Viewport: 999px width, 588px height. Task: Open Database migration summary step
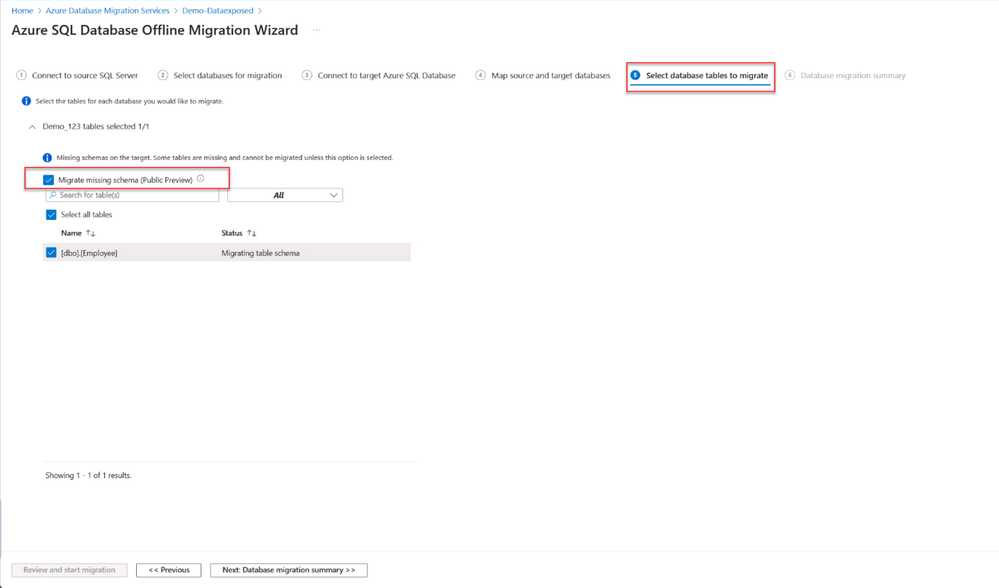[x=845, y=75]
